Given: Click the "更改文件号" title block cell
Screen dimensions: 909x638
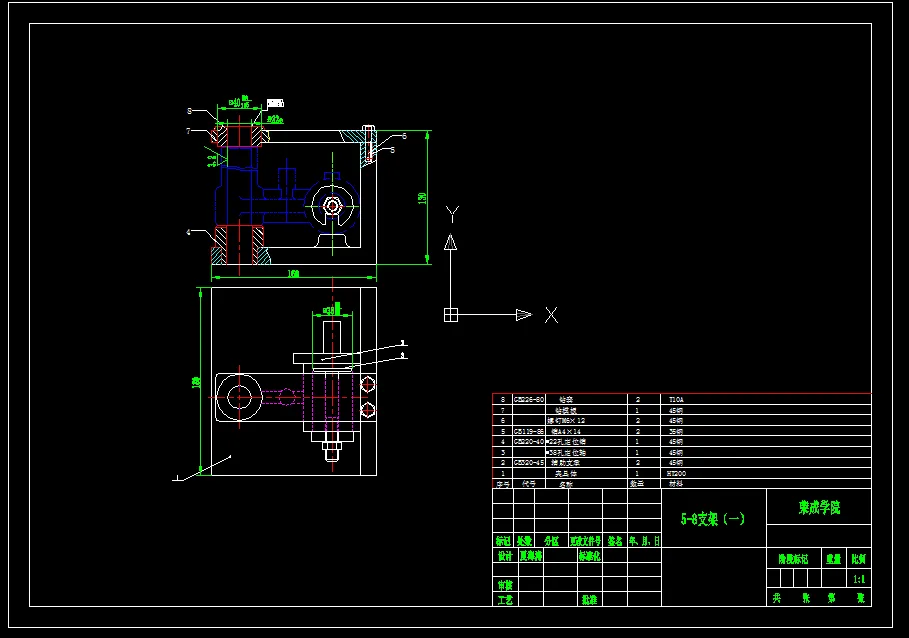Looking at the screenshot, I should (x=586, y=541).
